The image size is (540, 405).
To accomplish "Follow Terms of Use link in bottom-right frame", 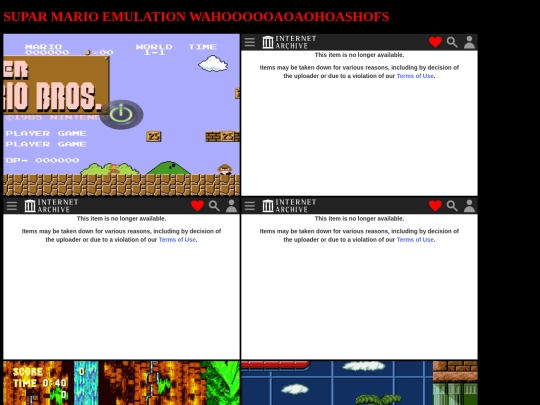I will (x=415, y=239).
